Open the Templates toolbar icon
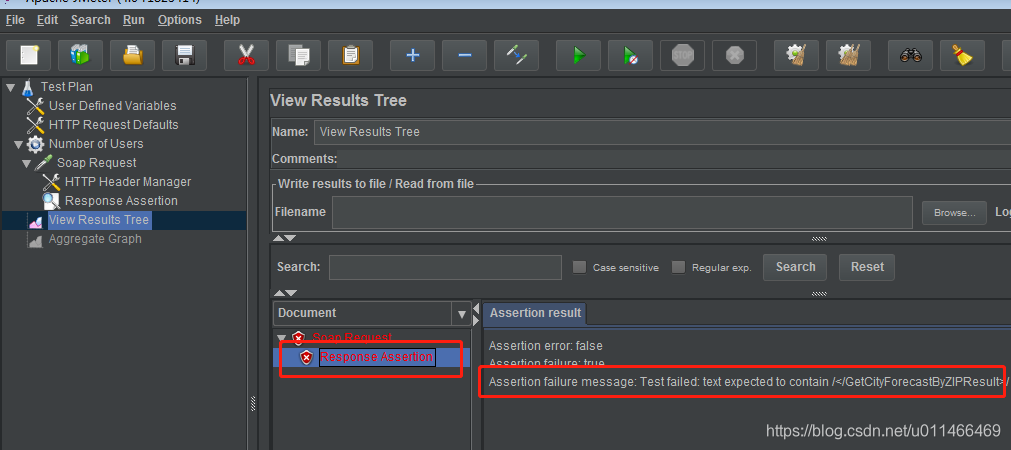The width and height of the screenshot is (1011, 450). pos(80,55)
